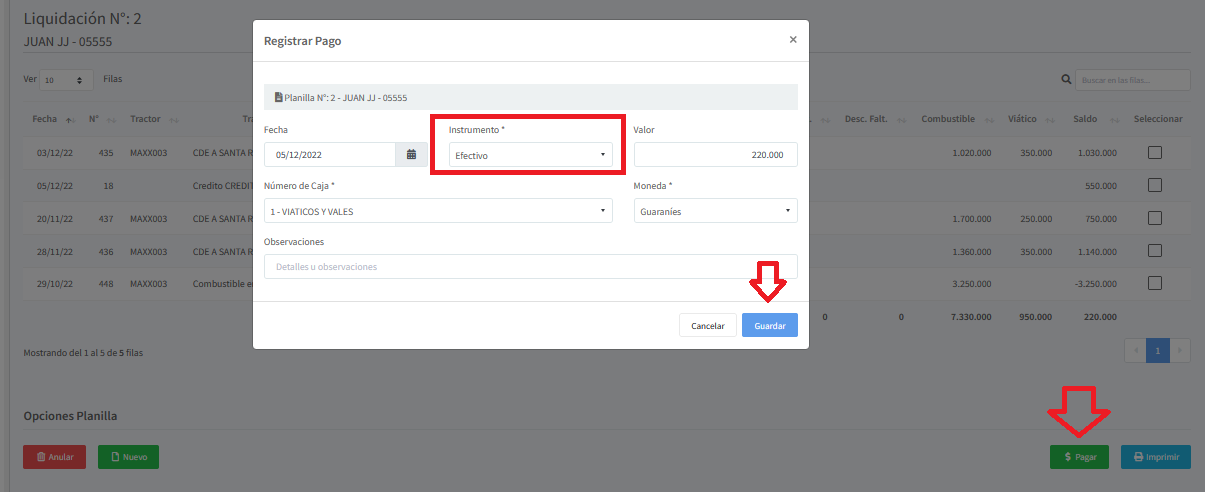Screen dimensions: 1205x492
Task: Check the 29/10/22 row checkbox
Action: (x=1155, y=283)
